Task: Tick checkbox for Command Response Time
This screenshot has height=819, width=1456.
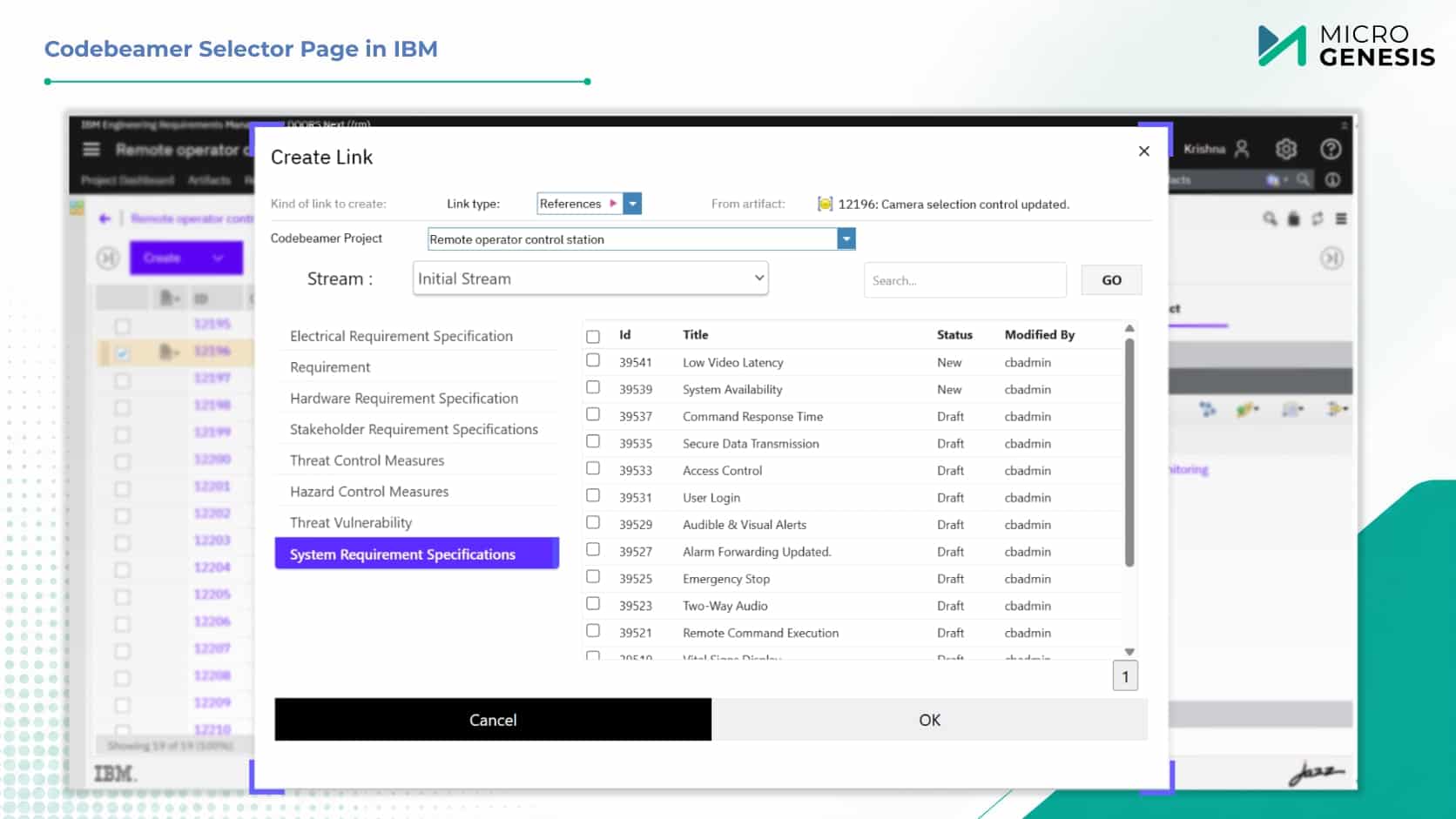Action: pyautogui.click(x=593, y=414)
